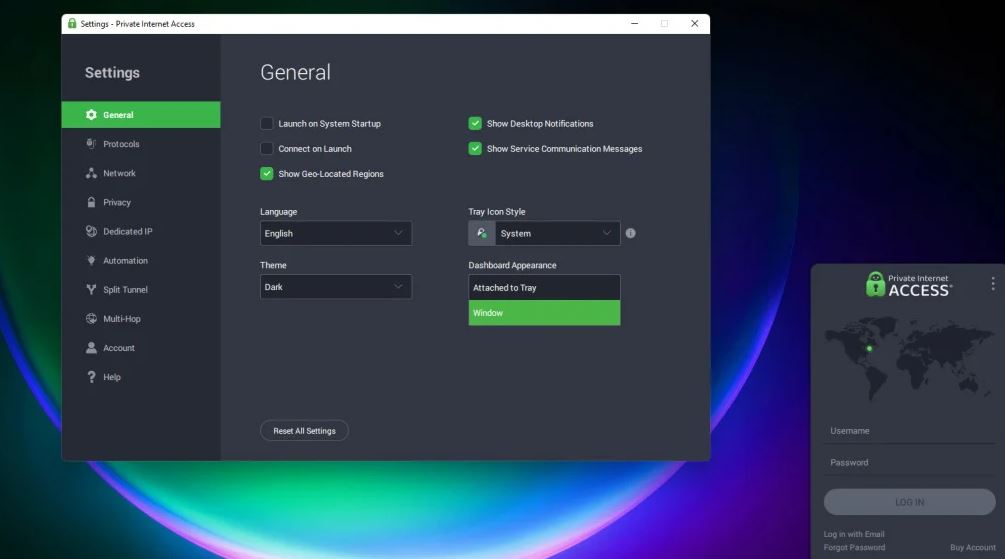
Task: Open the Theme dropdown showing Dark
Action: pyautogui.click(x=336, y=287)
